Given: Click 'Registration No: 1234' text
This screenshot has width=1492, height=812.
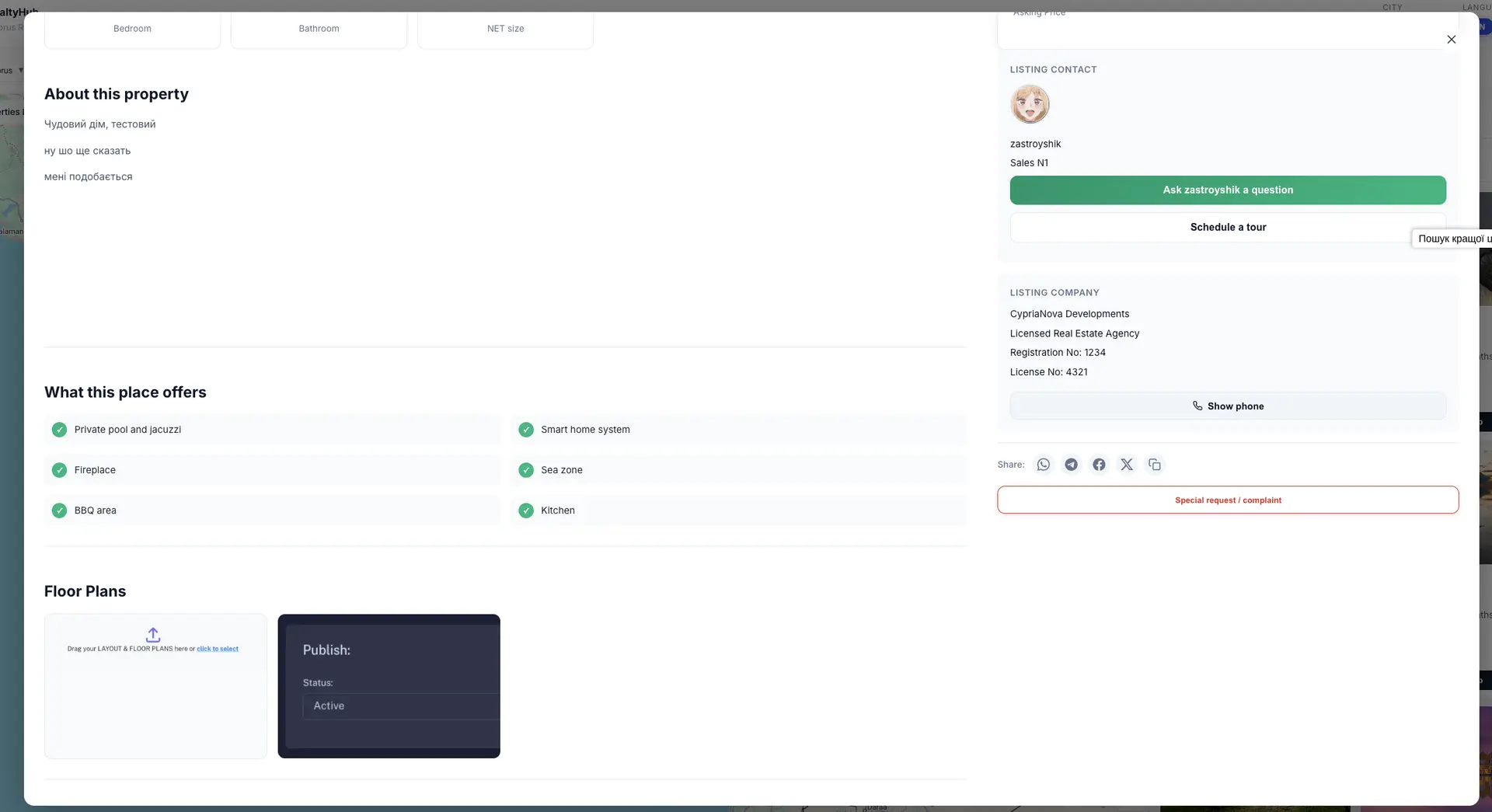Looking at the screenshot, I should click(1058, 353).
